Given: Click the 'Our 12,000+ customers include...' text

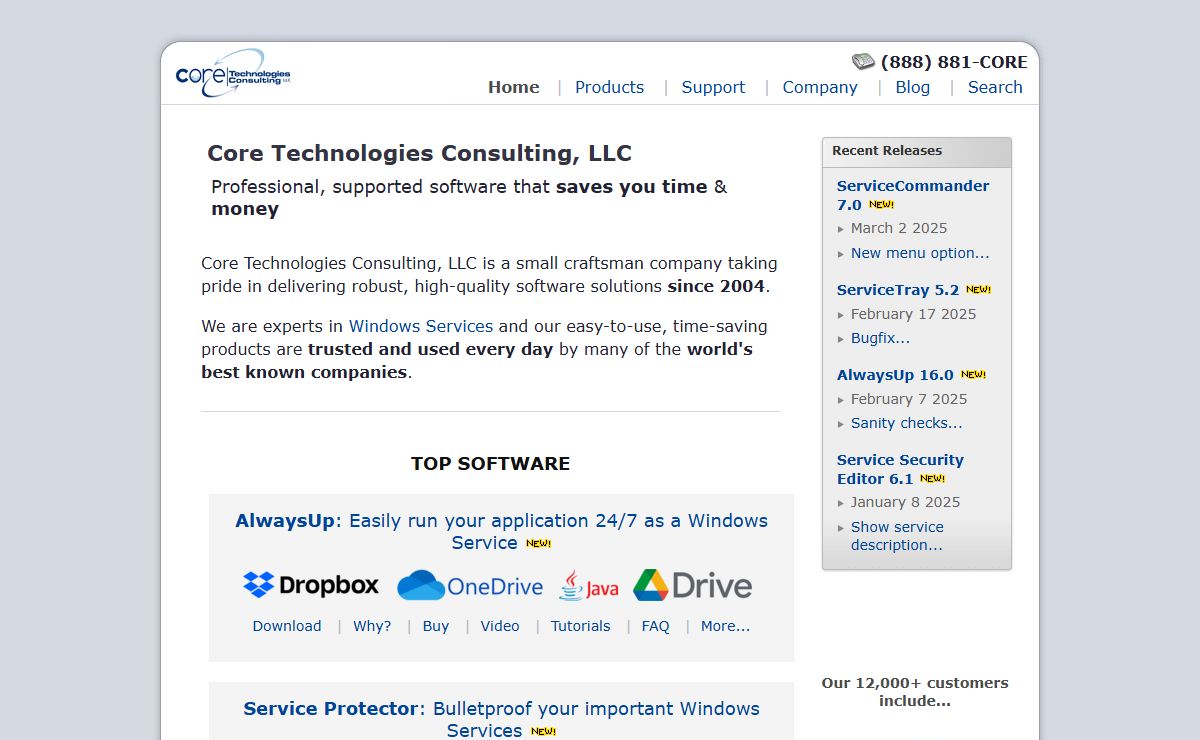Looking at the screenshot, I should tap(915, 692).
